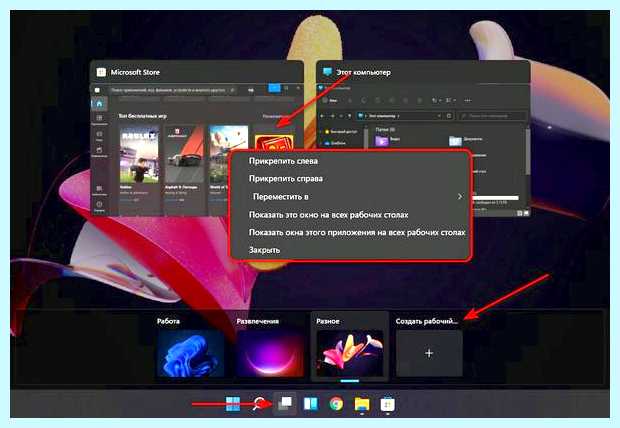620x428 pixels.
Task: Expand the chevron beside Переместить в
Action: (x=459, y=197)
